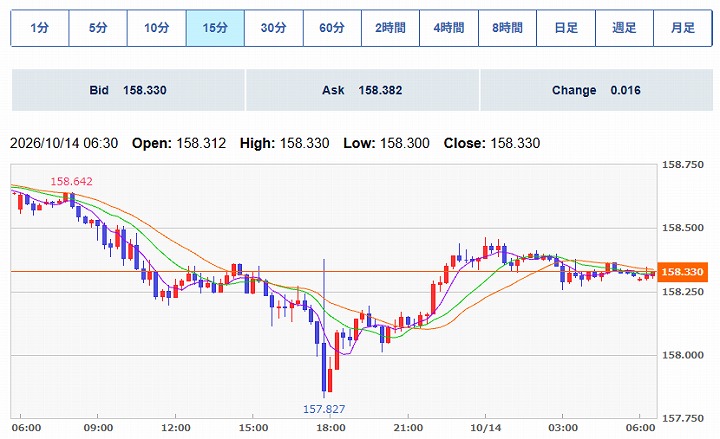Click the 18:00 time axis label
The width and height of the screenshot is (720, 439).
click(331, 428)
